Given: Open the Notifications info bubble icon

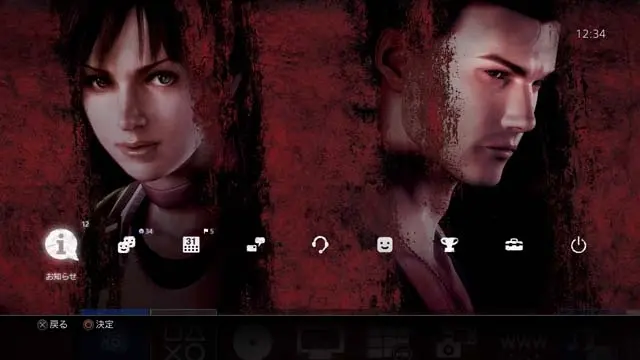Looking at the screenshot, I should point(61,245).
